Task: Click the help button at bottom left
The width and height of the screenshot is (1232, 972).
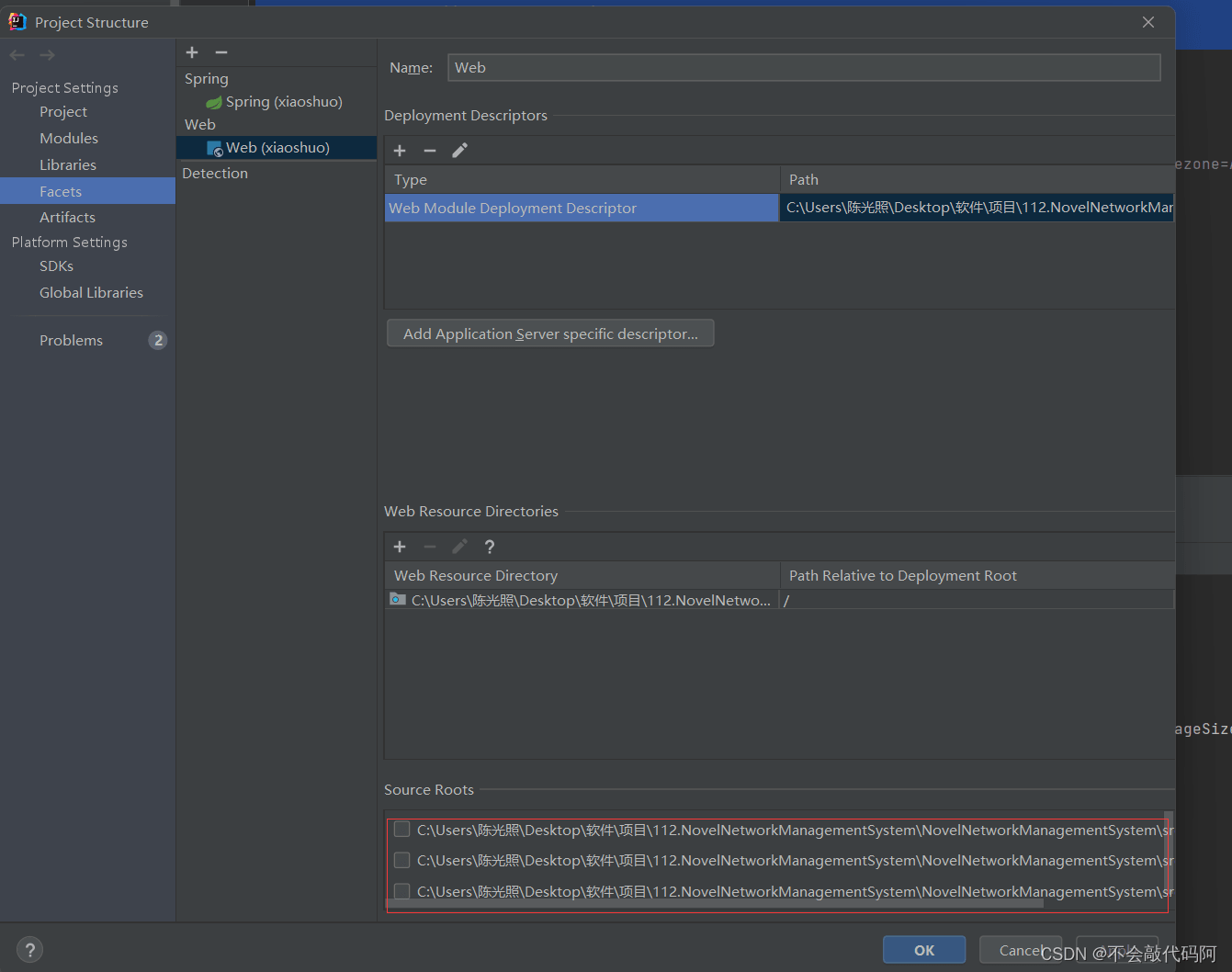Action: coord(29,949)
